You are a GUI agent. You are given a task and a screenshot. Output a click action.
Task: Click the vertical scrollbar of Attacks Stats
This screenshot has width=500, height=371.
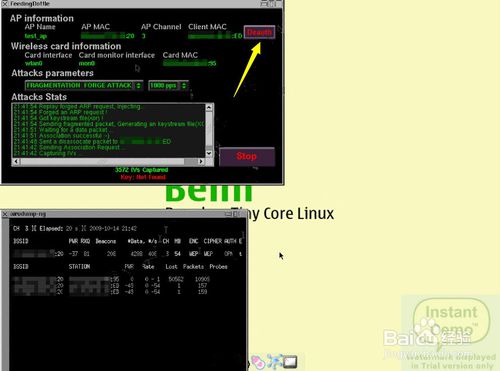(209, 130)
